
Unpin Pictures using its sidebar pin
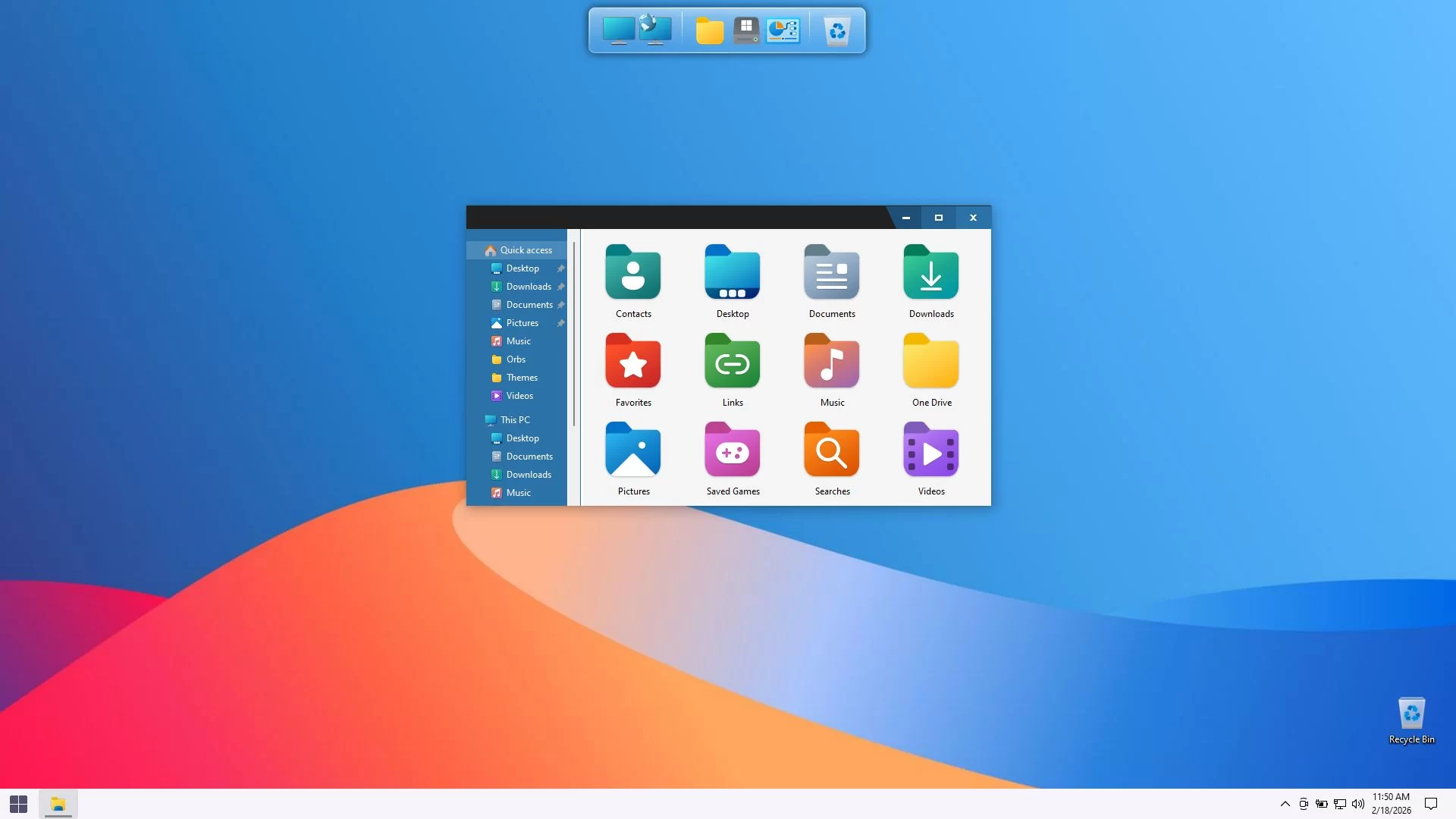[x=561, y=323]
